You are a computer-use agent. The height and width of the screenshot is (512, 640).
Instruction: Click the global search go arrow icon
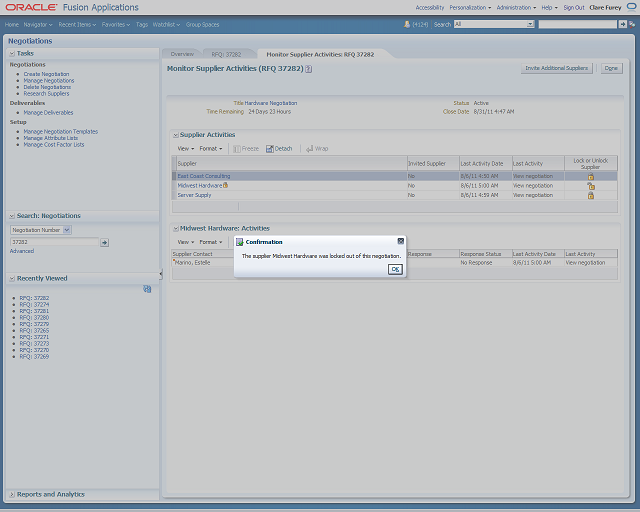click(x=622, y=24)
